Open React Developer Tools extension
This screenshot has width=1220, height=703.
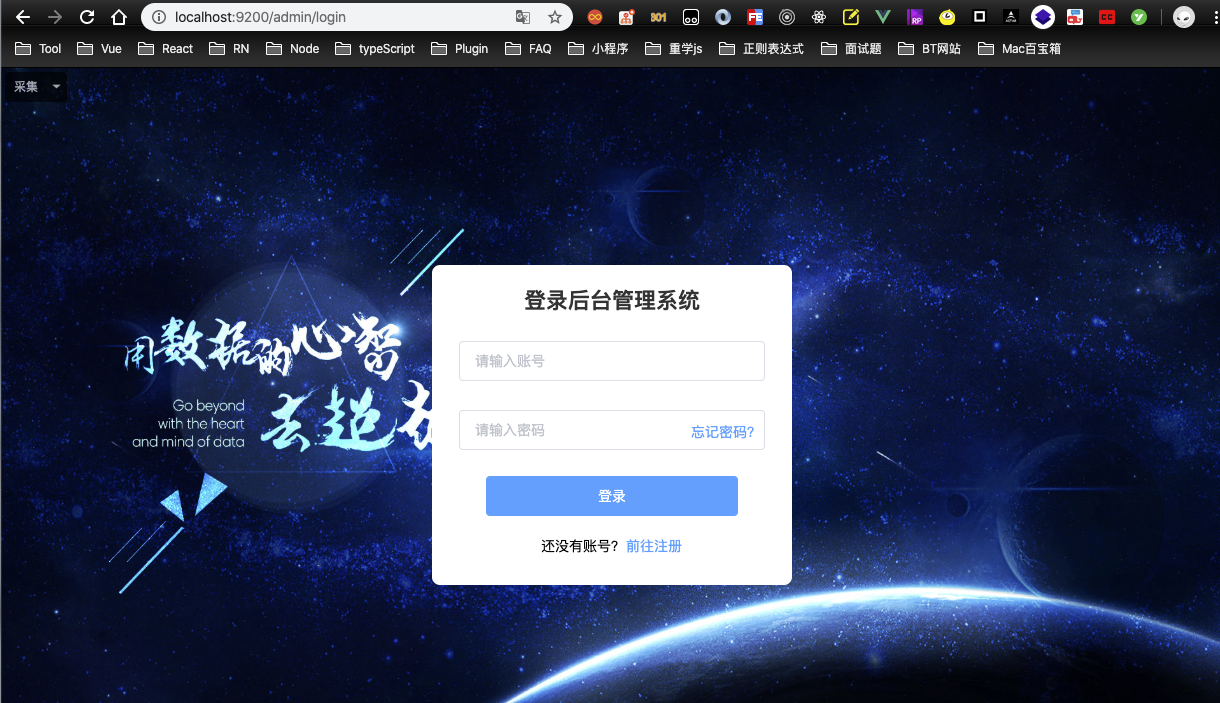tap(819, 17)
